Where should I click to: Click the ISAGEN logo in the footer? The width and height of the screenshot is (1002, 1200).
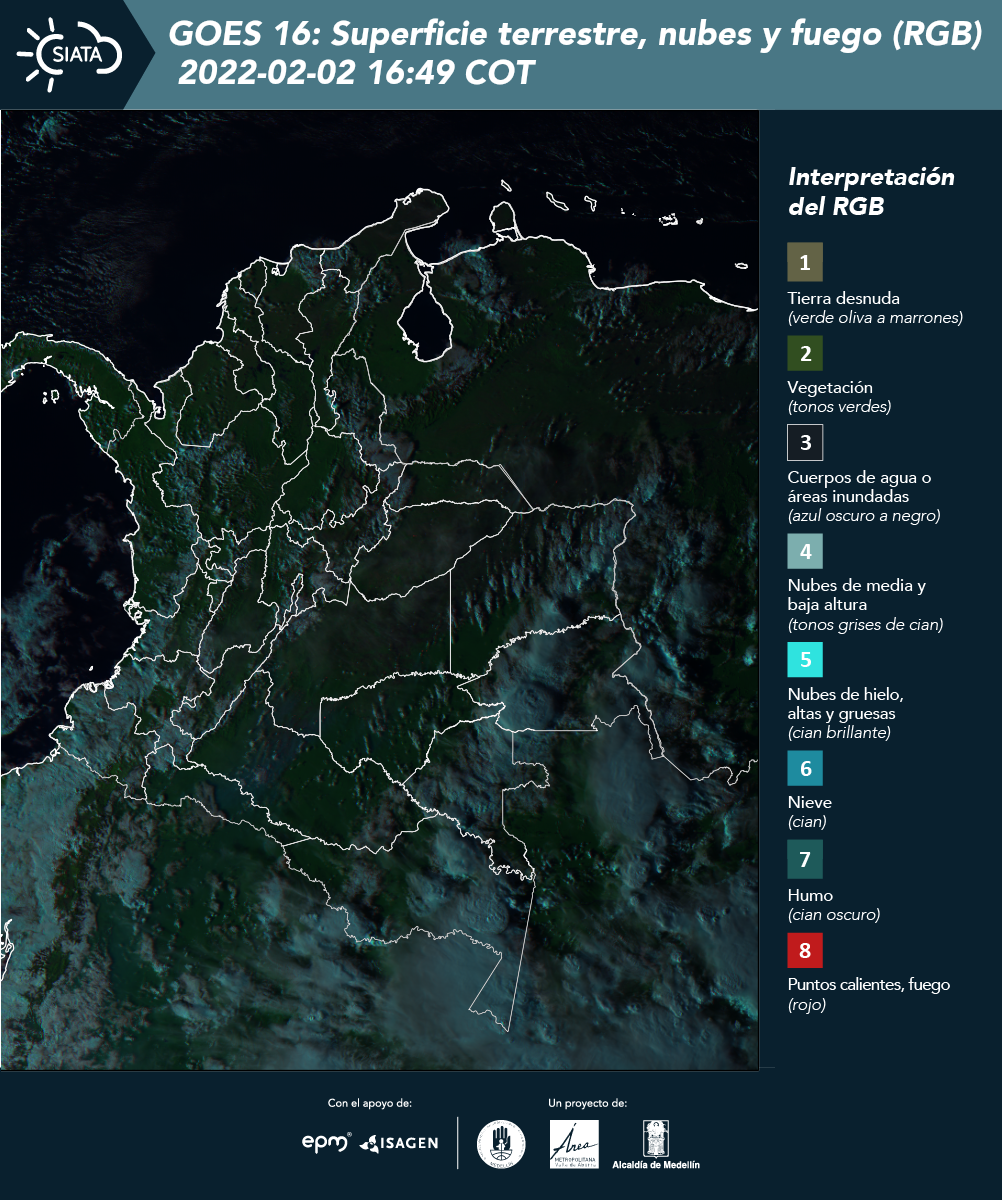pyautogui.click(x=399, y=1143)
